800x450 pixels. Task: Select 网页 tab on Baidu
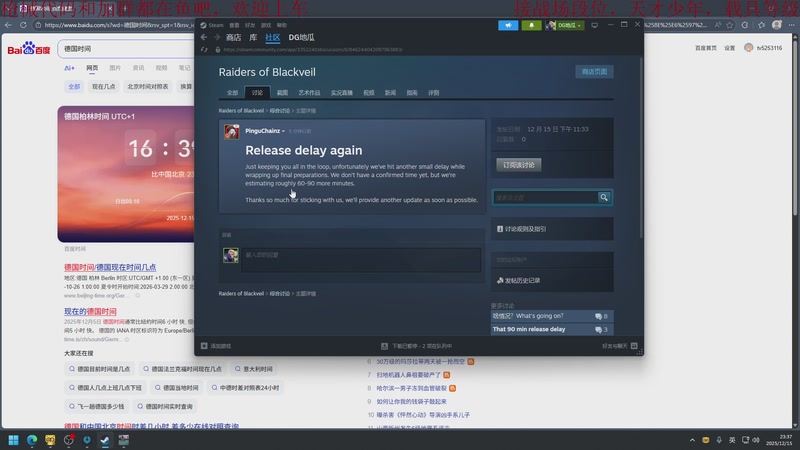pos(92,68)
